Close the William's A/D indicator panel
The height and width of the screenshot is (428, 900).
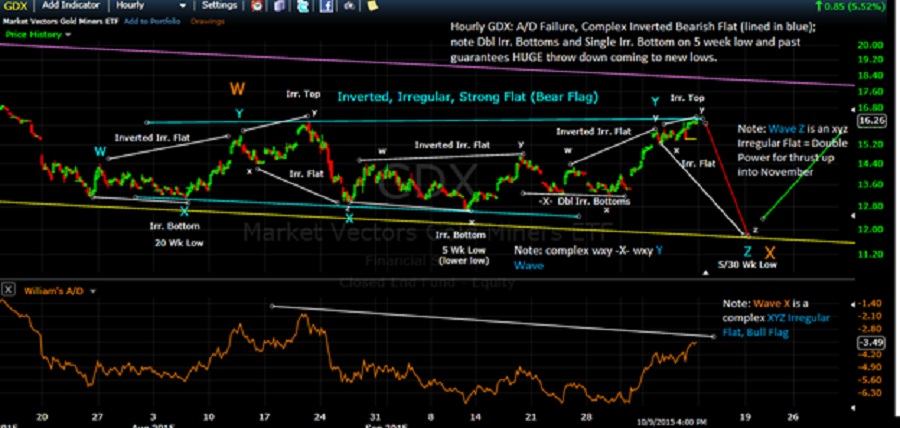click(x=9, y=291)
